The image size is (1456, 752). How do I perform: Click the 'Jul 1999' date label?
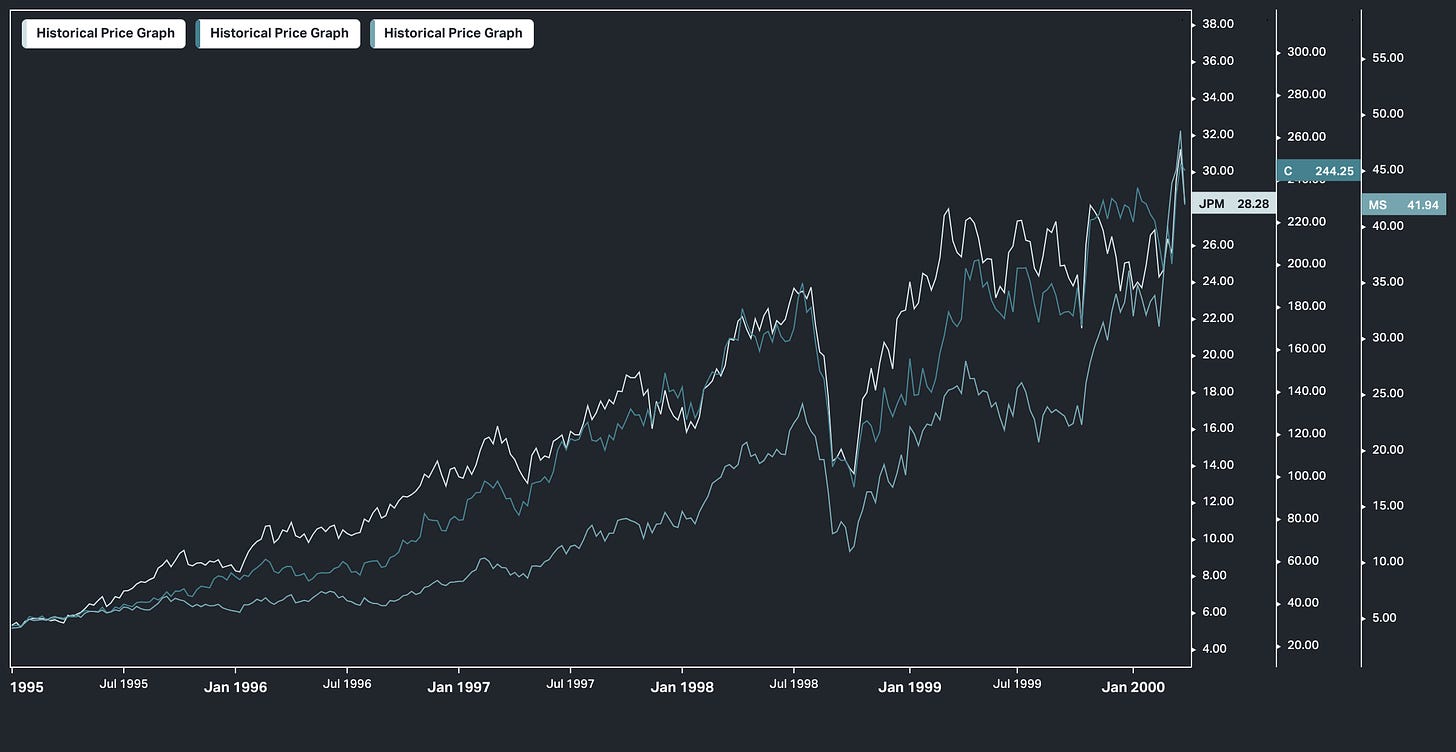coord(1017,685)
